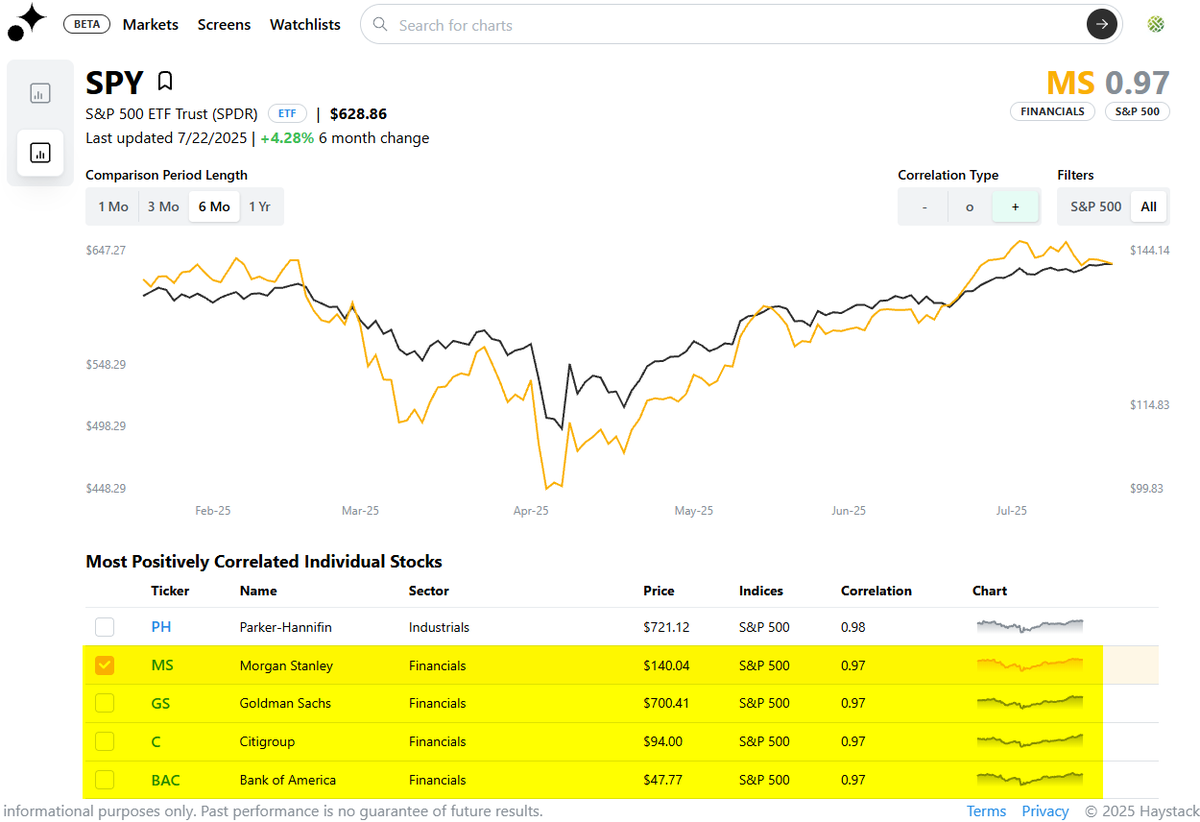Open the Markets menu
This screenshot has width=1200, height=822.
pyautogui.click(x=151, y=24)
